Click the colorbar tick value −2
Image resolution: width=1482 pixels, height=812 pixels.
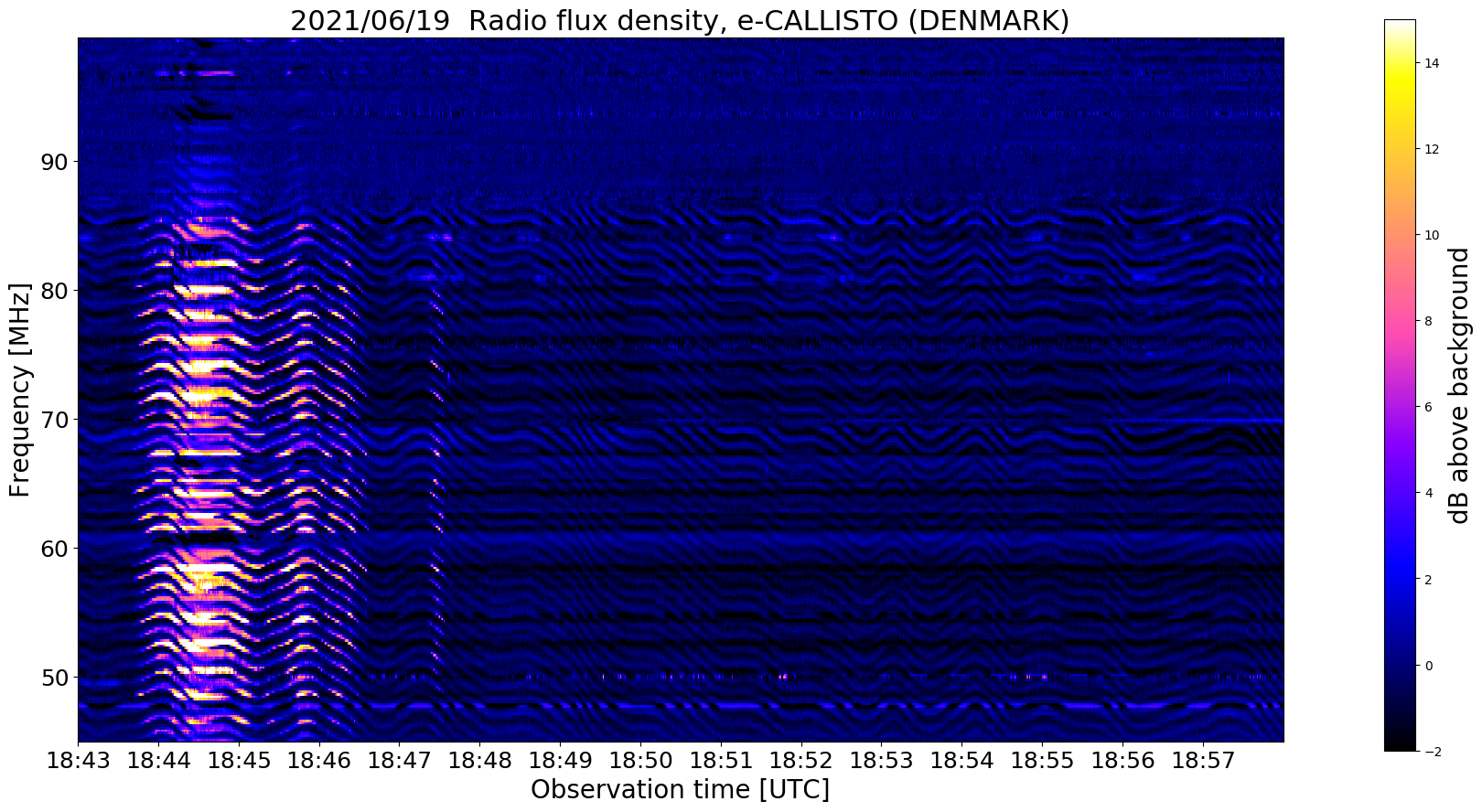pos(1432,752)
